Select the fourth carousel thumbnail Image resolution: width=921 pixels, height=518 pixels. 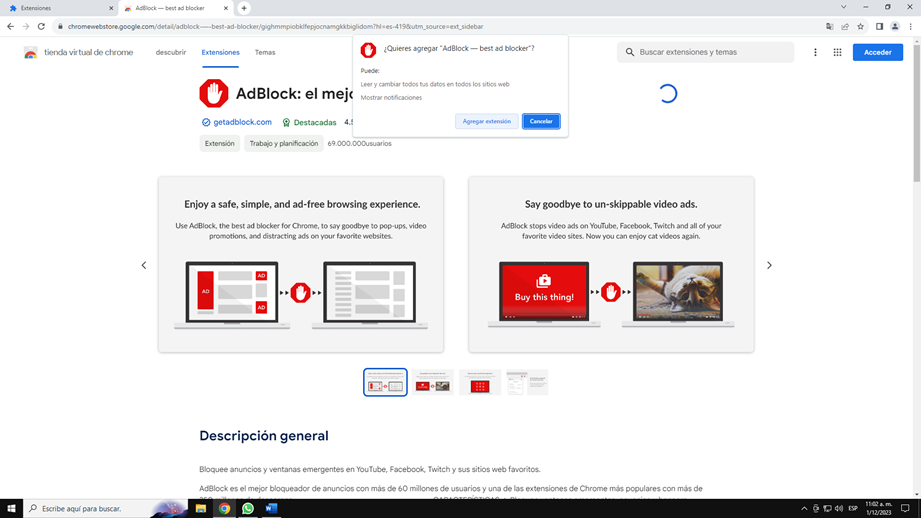coord(527,382)
